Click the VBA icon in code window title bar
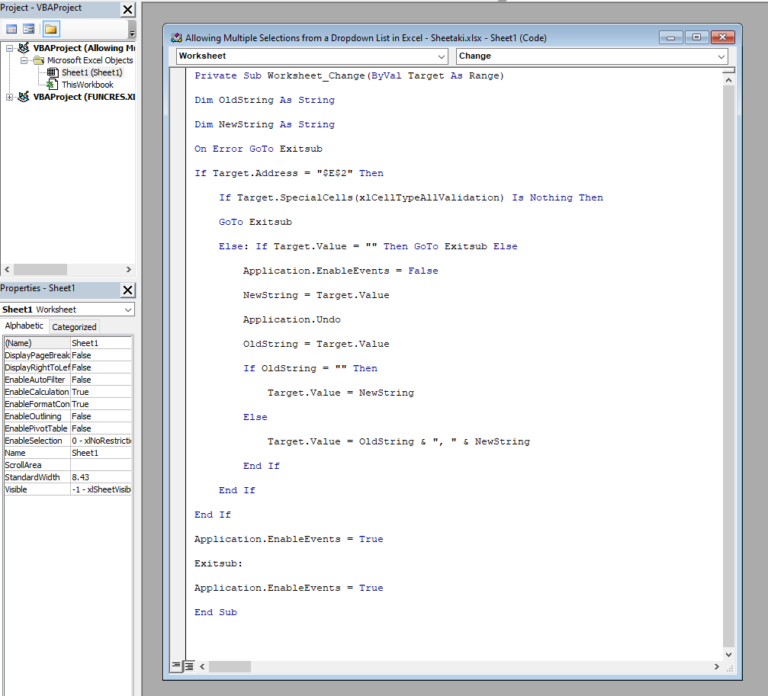This screenshot has width=768, height=696. point(175,36)
